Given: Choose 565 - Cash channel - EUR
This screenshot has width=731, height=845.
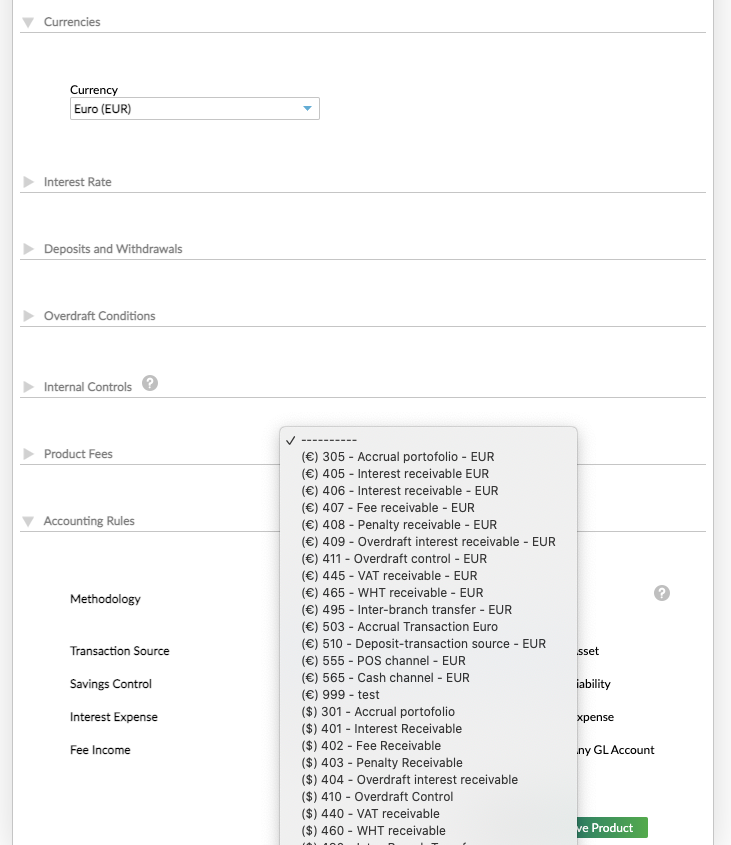Looking at the screenshot, I should coord(384,678).
